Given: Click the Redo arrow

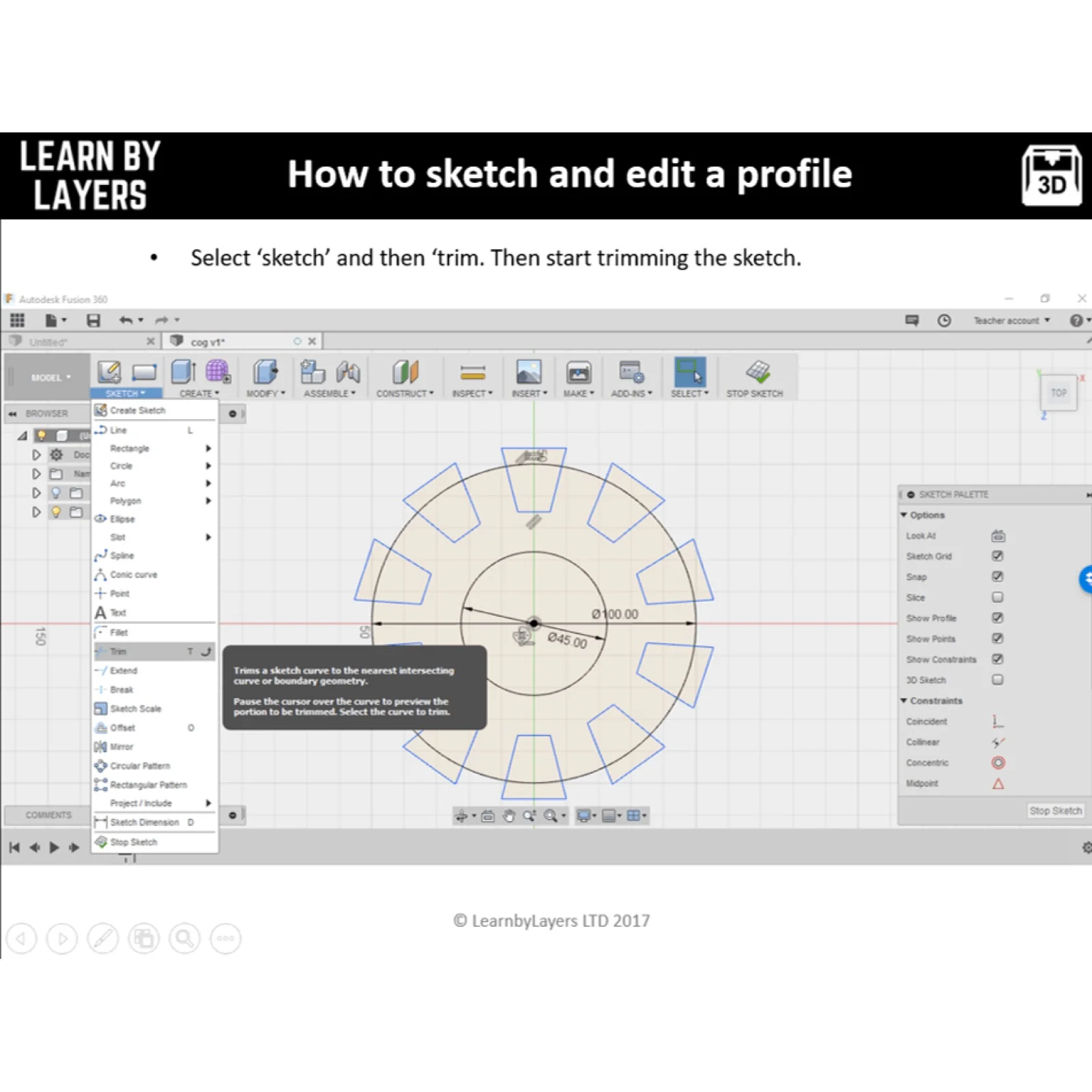Looking at the screenshot, I should [x=162, y=319].
